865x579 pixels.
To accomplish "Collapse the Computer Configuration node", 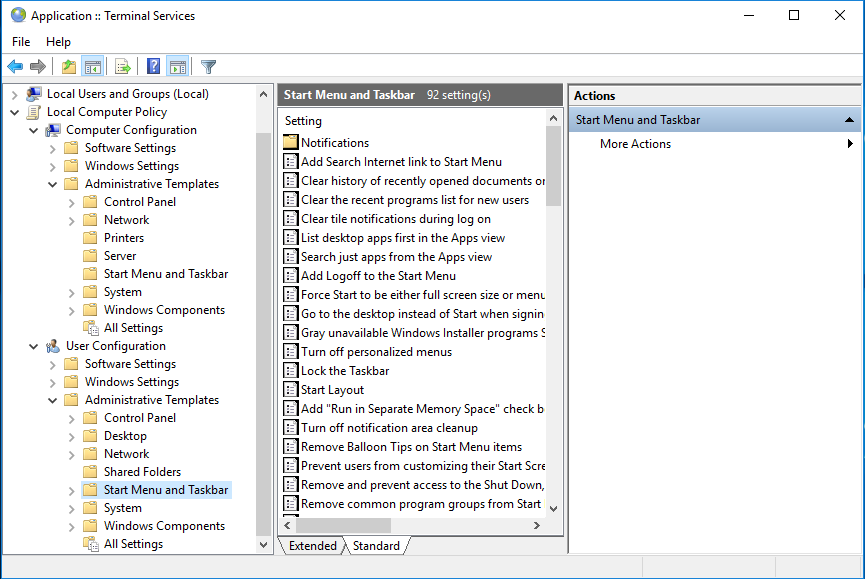I will coord(34,130).
